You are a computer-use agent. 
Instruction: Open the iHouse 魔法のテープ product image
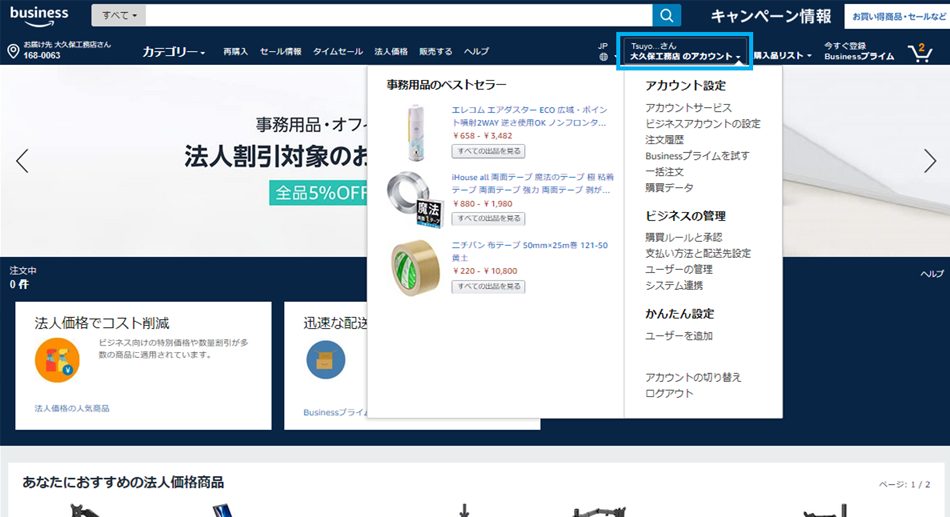click(416, 198)
